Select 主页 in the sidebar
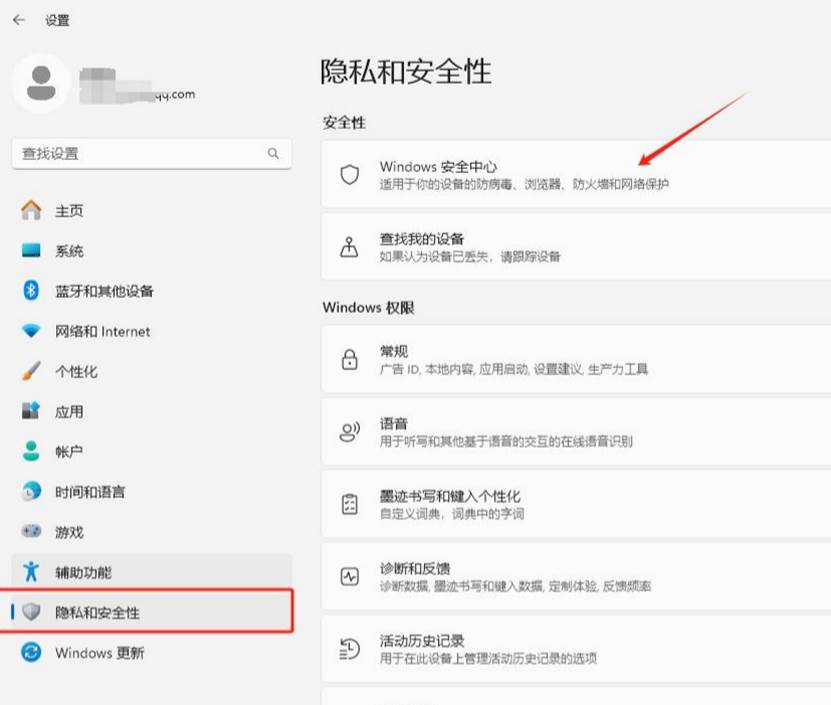Image resolution: width=831 pixels, height=705 pixels. pos(69,211)
